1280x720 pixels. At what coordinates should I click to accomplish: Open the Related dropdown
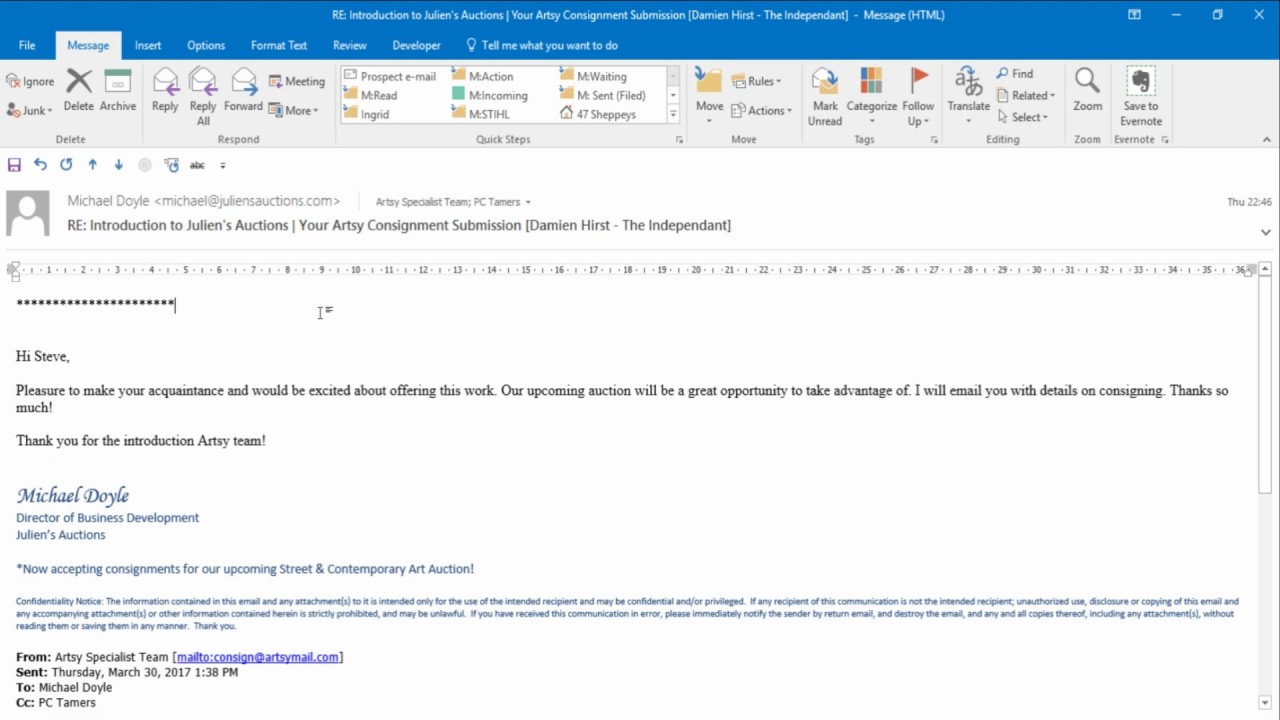[1025, 95]
